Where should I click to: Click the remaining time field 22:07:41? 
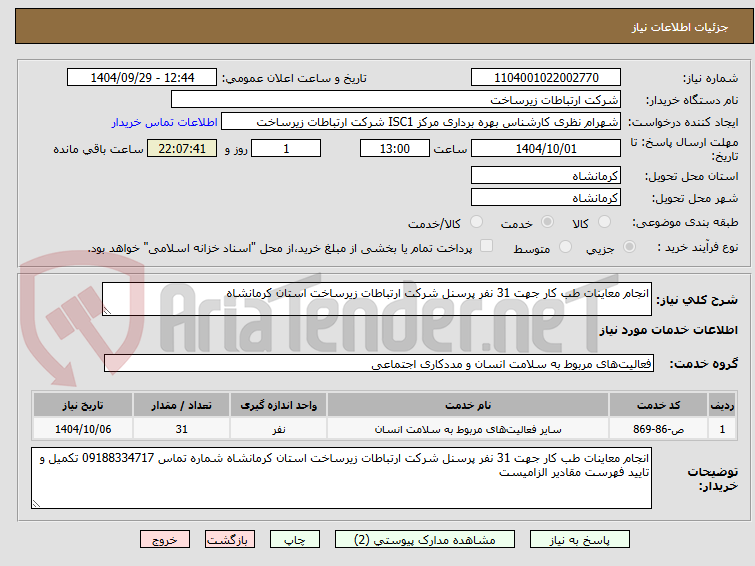[x=182, y=148]
